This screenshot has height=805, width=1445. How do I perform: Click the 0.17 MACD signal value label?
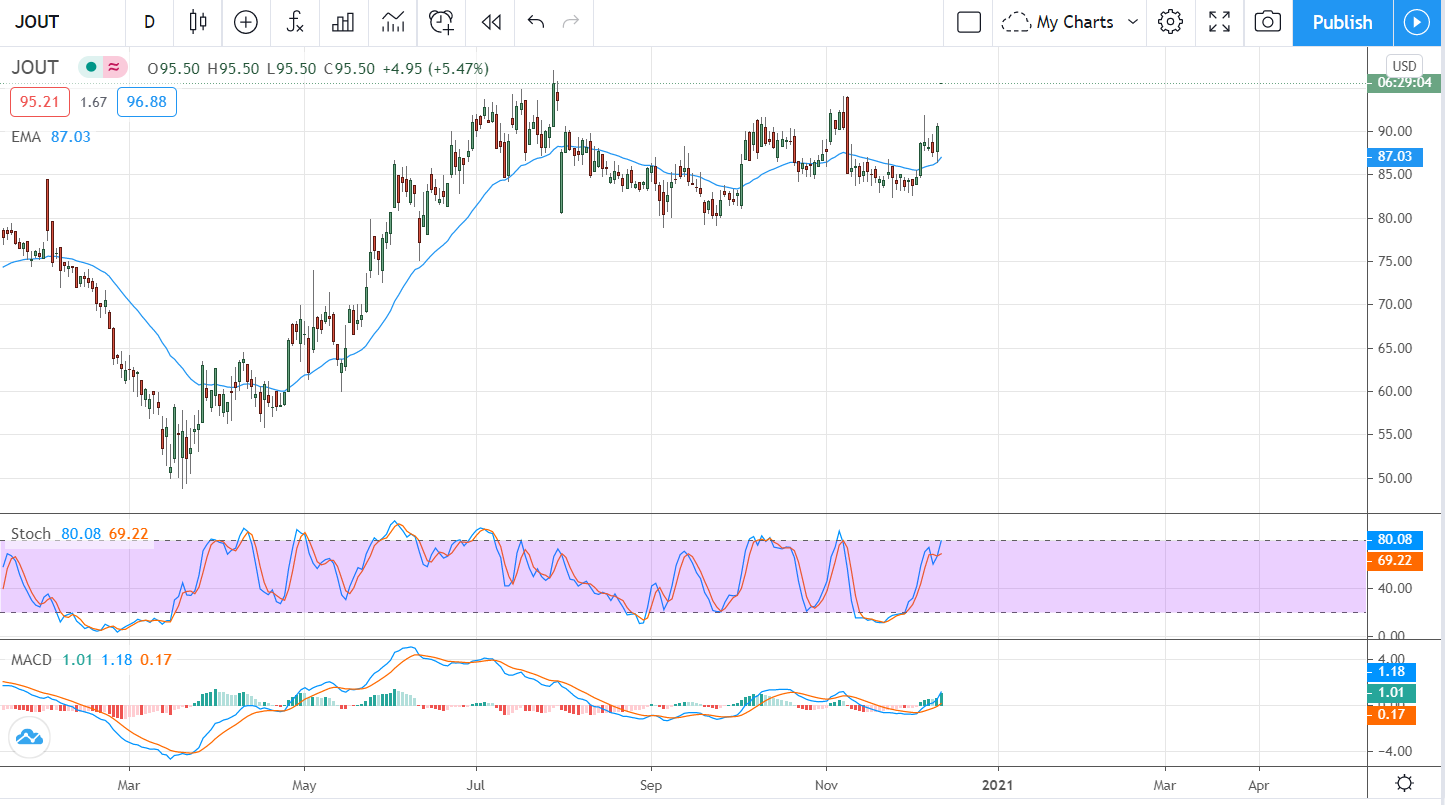point(1392,714)
